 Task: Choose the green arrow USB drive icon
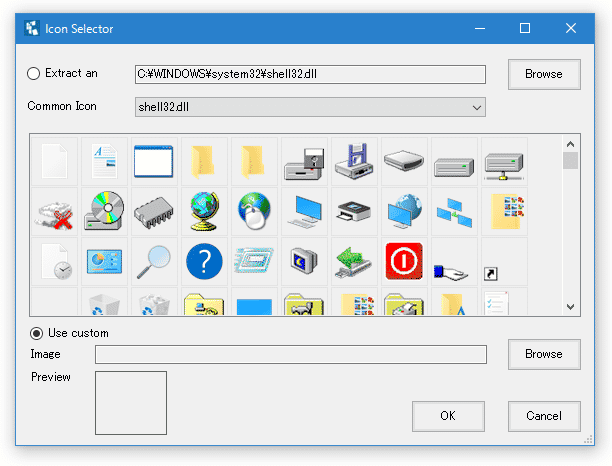(x=353, y=262)
